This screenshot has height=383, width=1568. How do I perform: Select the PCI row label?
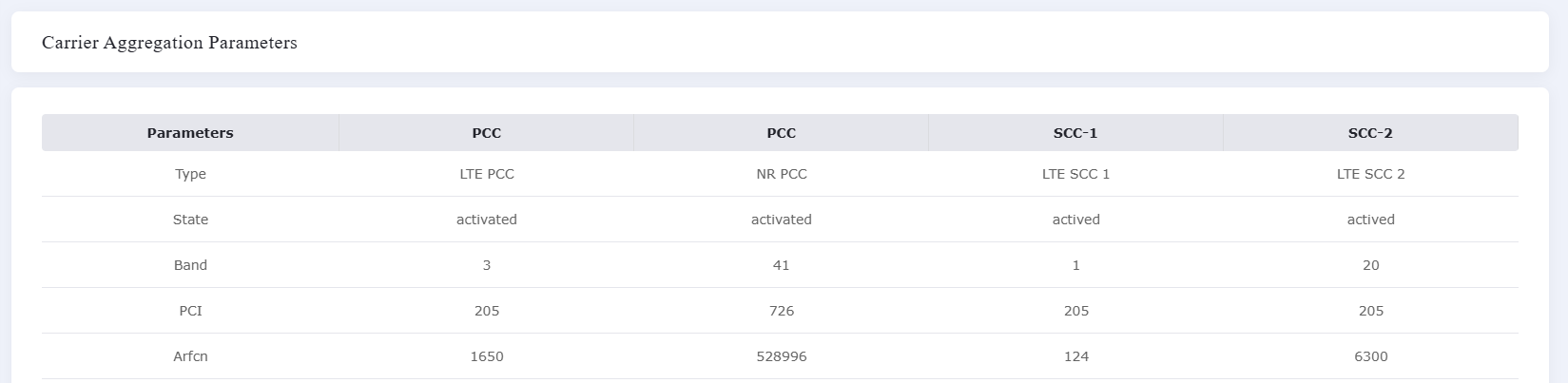pyautogui.click(x=190, y=311)
